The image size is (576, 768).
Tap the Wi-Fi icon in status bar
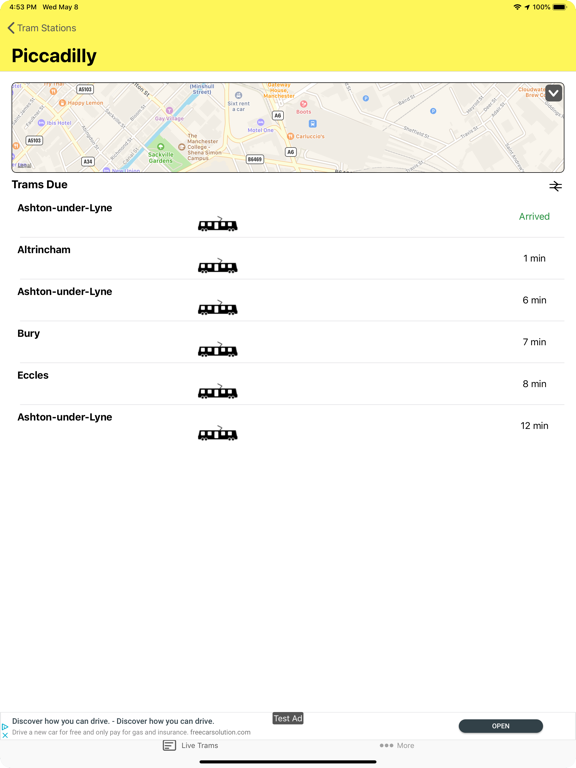(517, 7)
